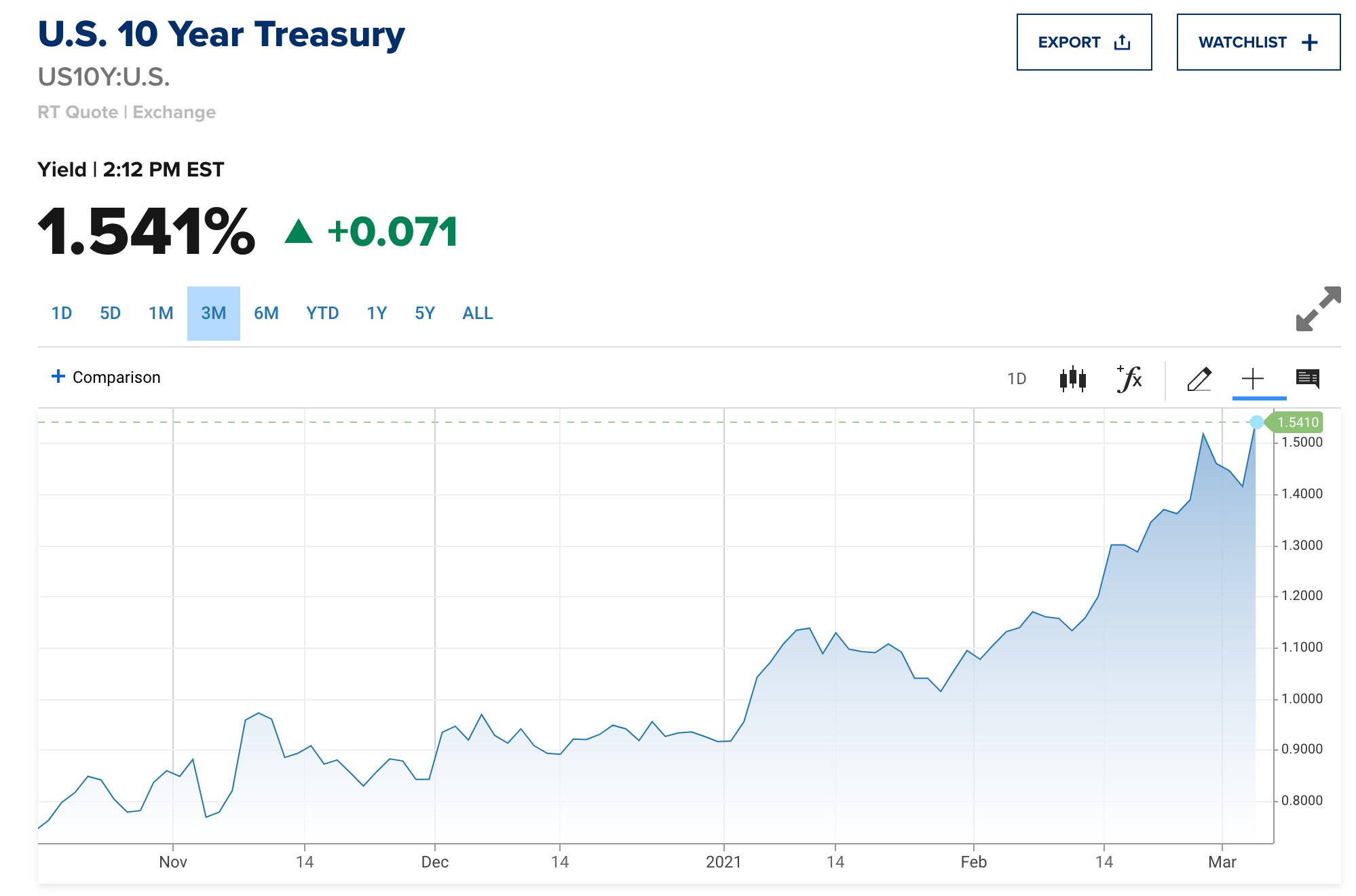Viewport: 1356px width, 896px height.
Task: Open the 1D interval dropdown
Action: coord(1017,379)
